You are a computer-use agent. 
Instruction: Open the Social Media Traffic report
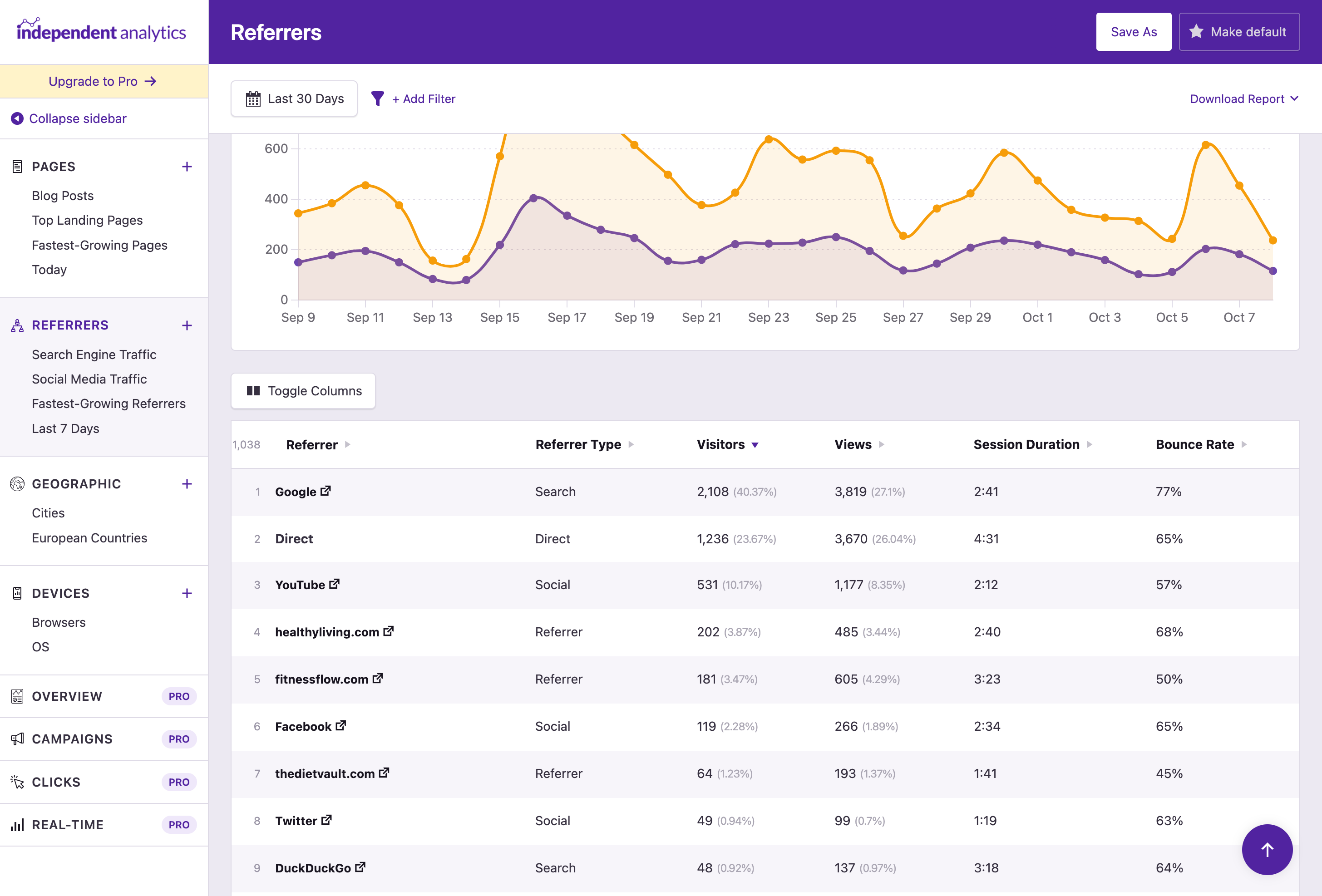(89, 379)
